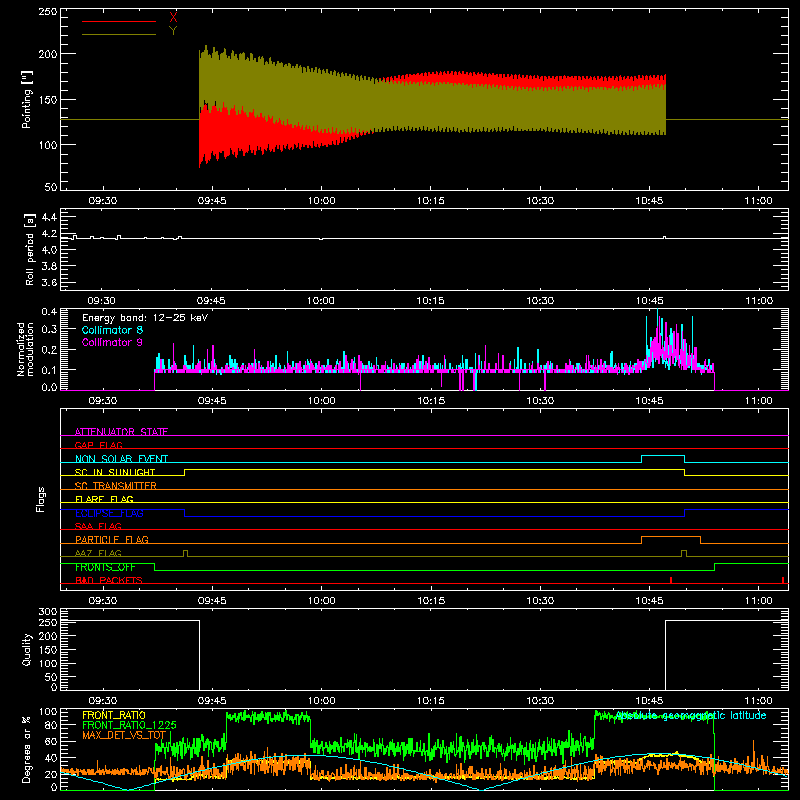This screenshot has width=800, height=800.
Task: Click the 10:45 time label under modulation plot
Action: click(x=649, y=401)
